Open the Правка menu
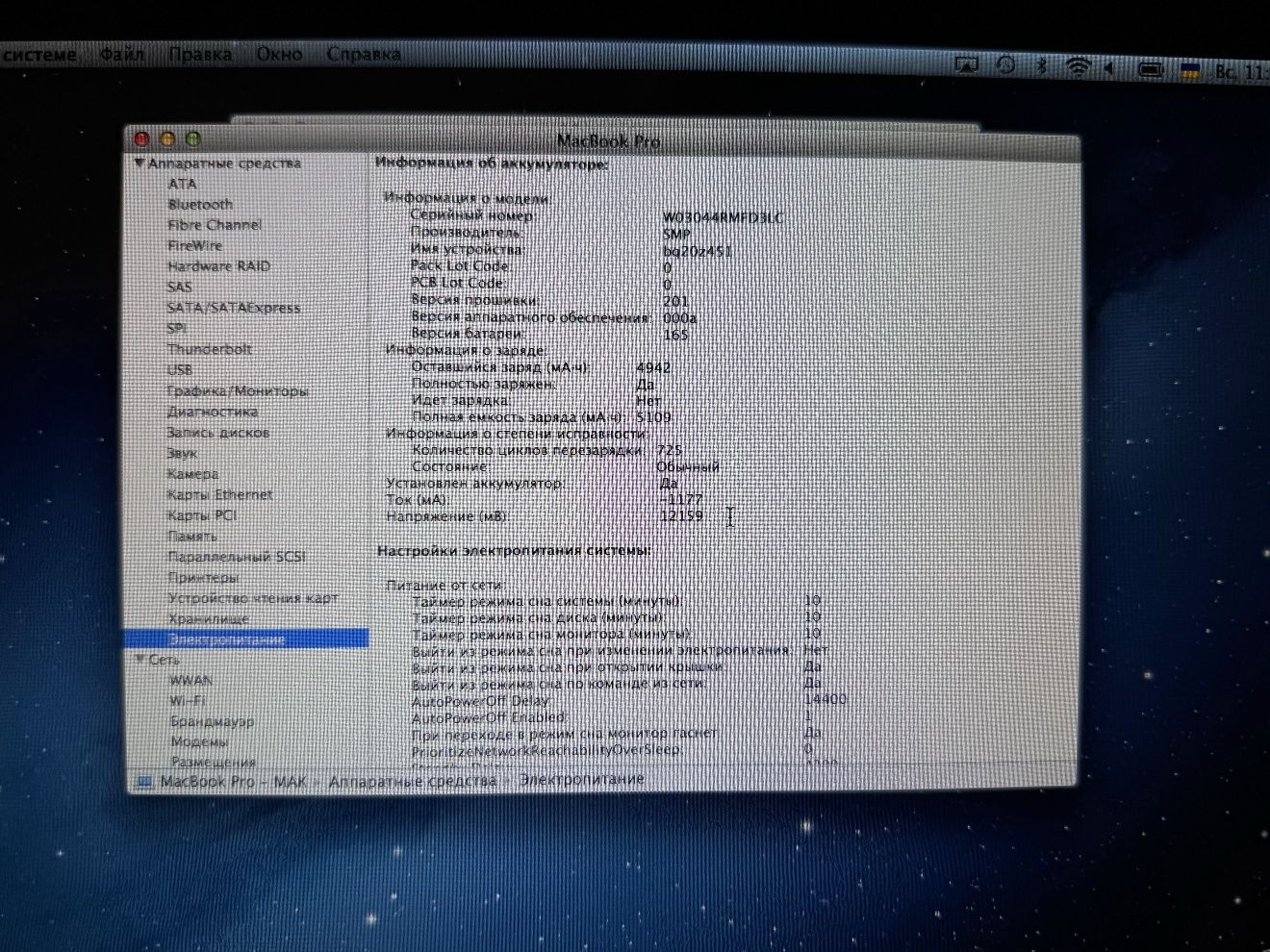 pos(200,55)
